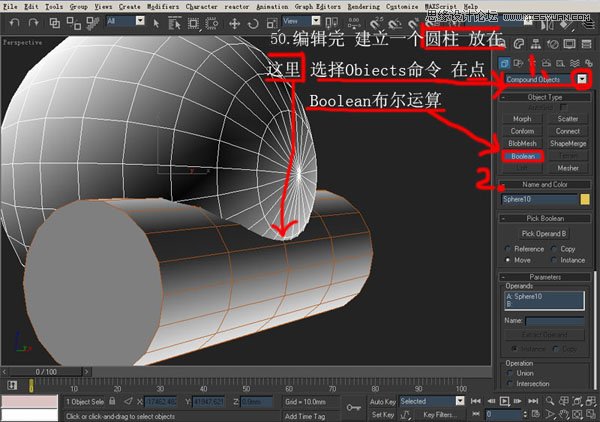Open the All selection filter dropdown
This screenshot has height=422, width=600.
(x=140, y=21)
